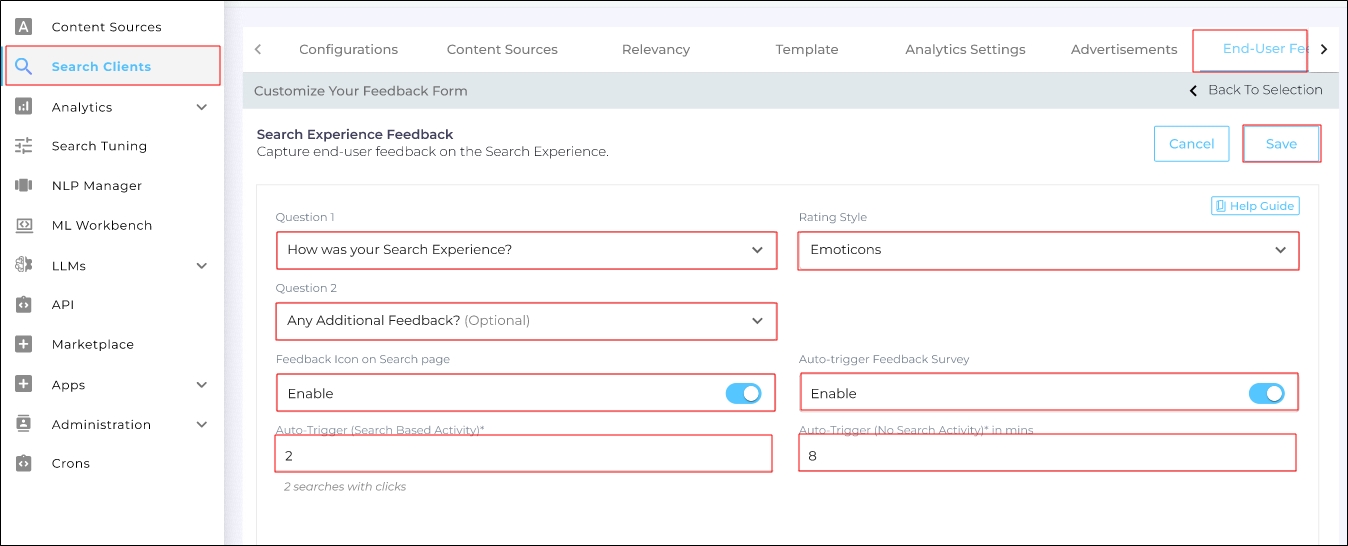Click the Auto-Trigger Search Based Activity field
Screen dimensions: 1348x546
pyautogui.click(x=523, y=455)
